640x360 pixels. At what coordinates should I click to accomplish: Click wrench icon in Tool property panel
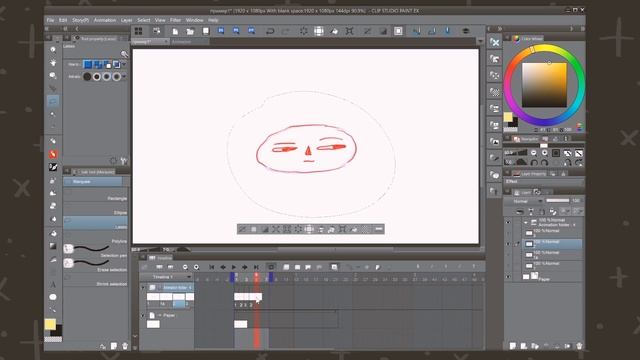click(x=124, y=160)
